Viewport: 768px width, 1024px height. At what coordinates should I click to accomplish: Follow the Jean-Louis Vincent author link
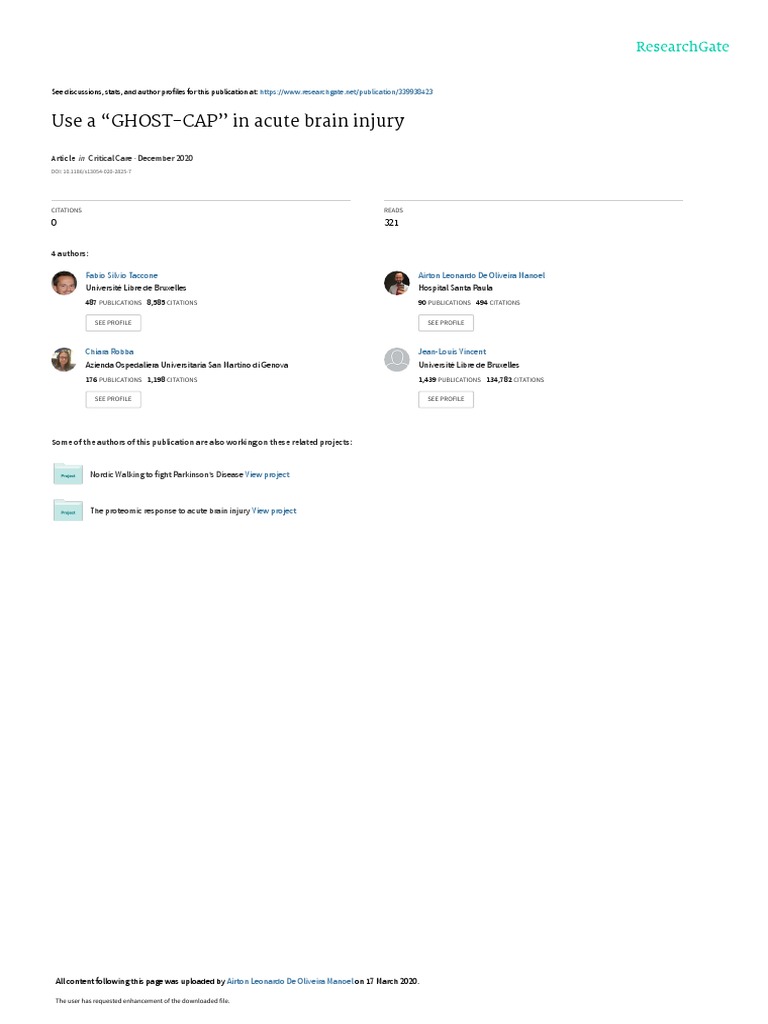coord(452,351)
